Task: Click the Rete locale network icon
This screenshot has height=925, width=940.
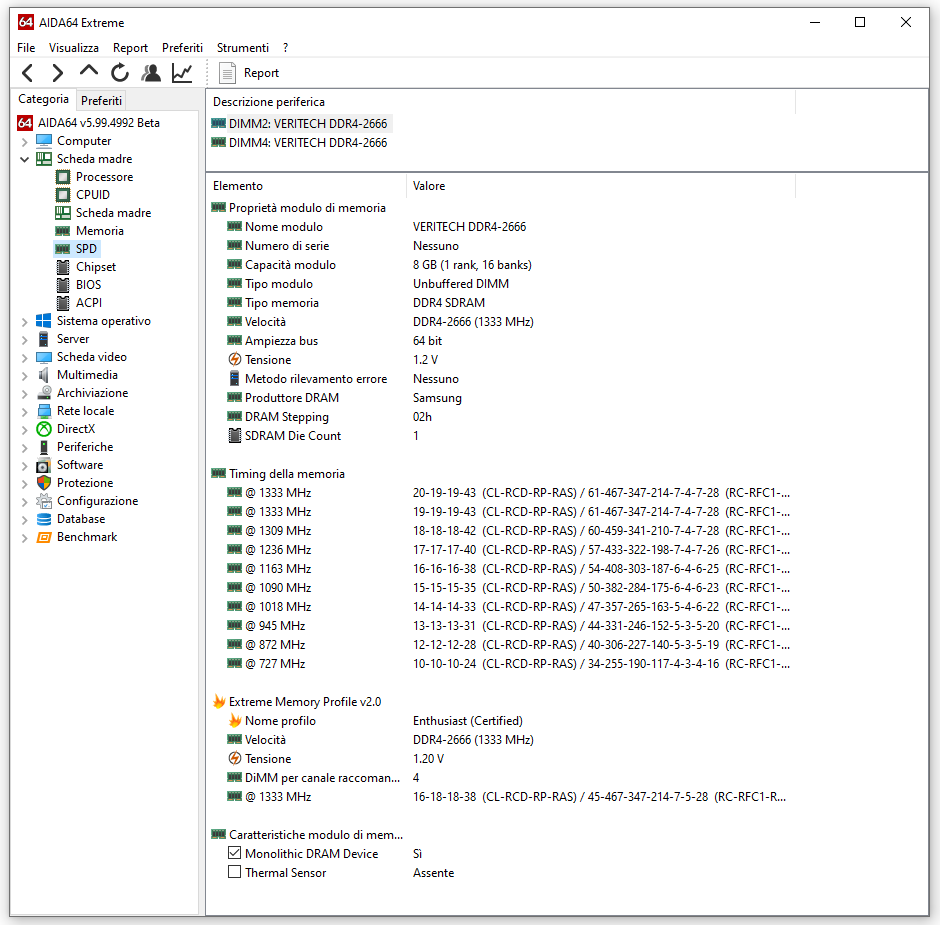Action: pyautogui.click(x=44, y=411)
